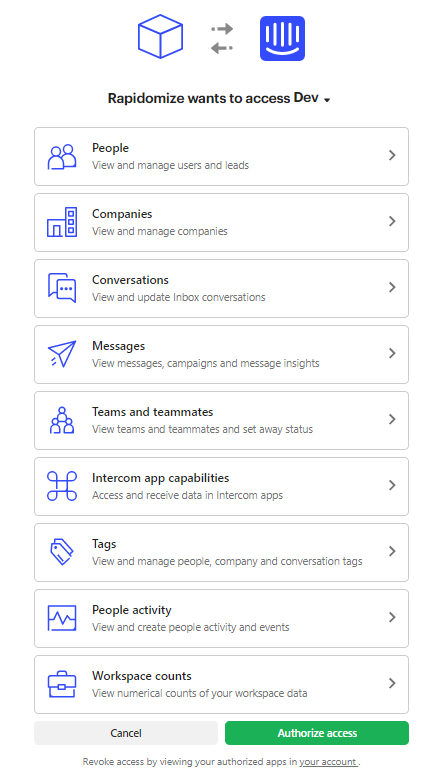
Task: Expand the Intercom app capabilities chevron
Action: click(392, 485)
